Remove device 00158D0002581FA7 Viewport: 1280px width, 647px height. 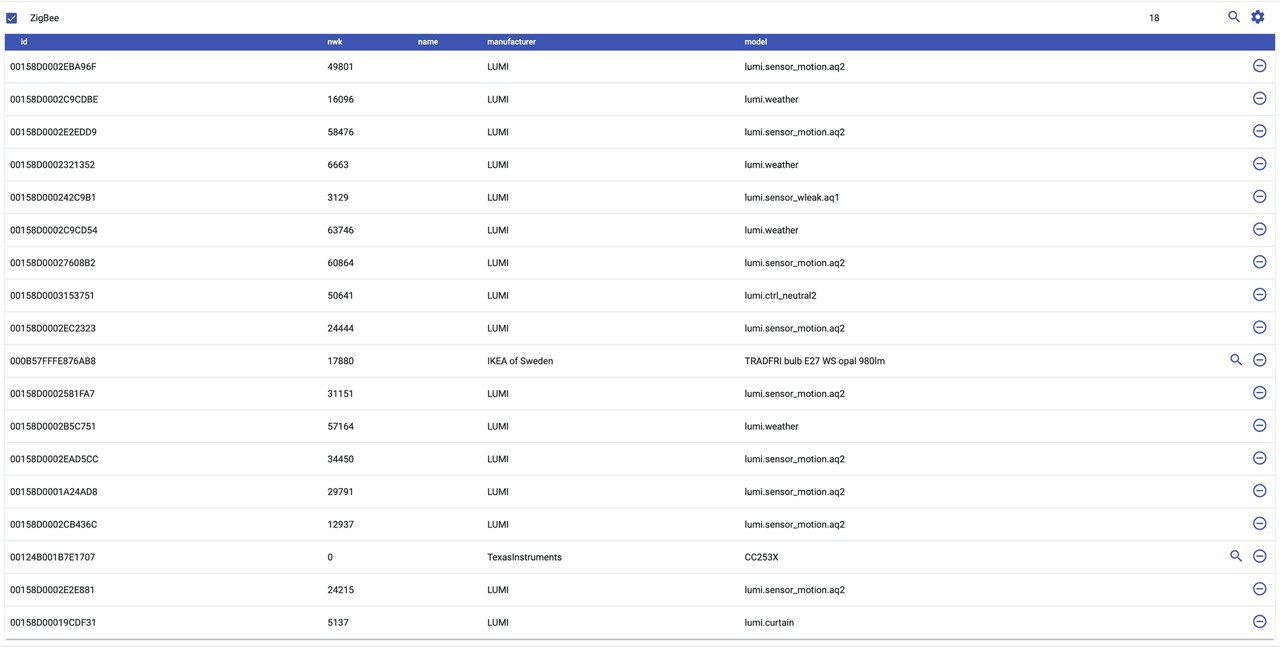[1260, 392]
